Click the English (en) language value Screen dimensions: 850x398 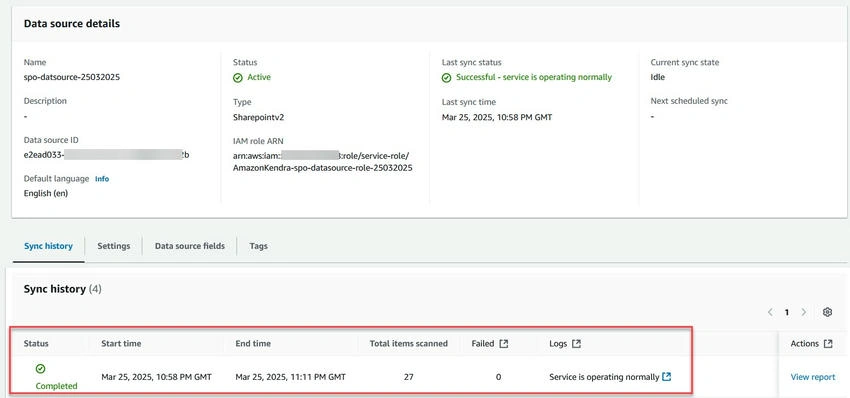tap(46, 193)
